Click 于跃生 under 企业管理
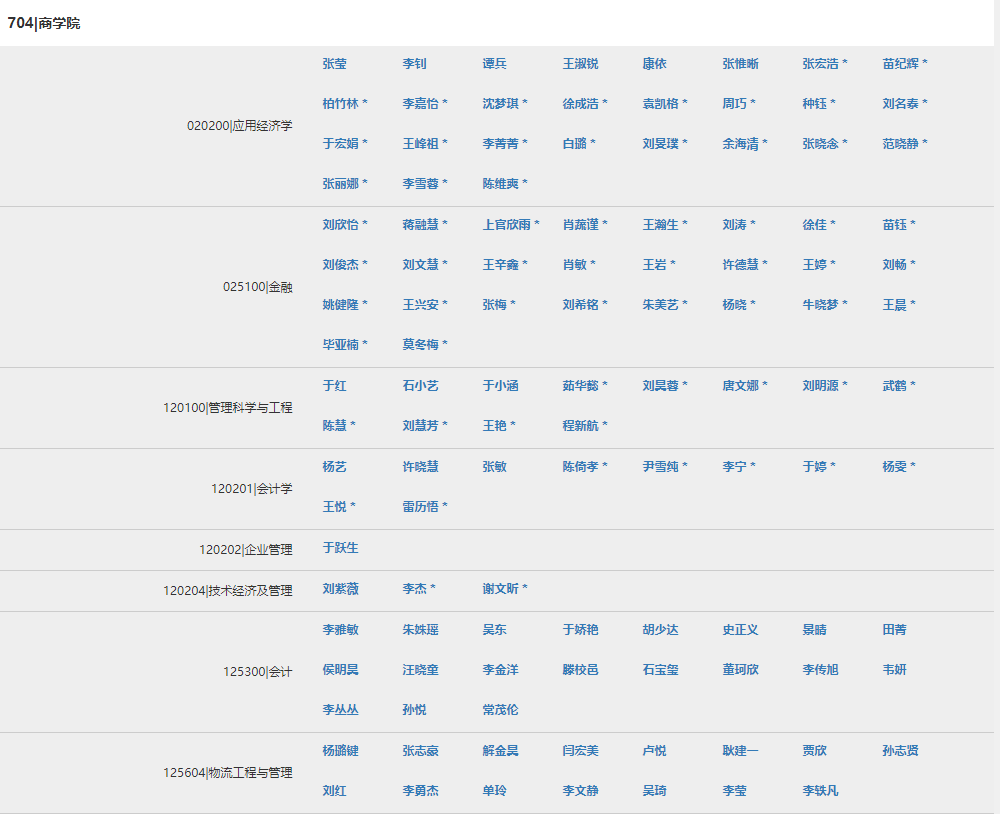Screen dimensions: 1000x814 point(340,548)
